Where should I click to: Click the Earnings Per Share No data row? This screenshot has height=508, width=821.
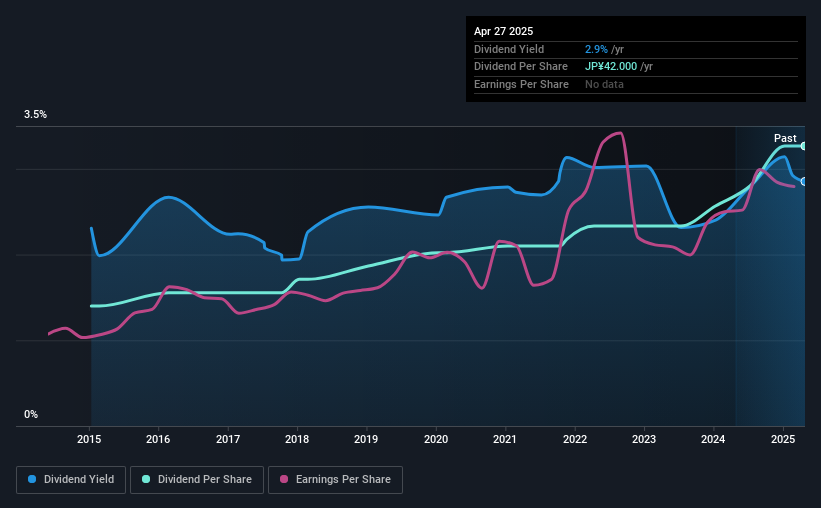tap(636, 84)
